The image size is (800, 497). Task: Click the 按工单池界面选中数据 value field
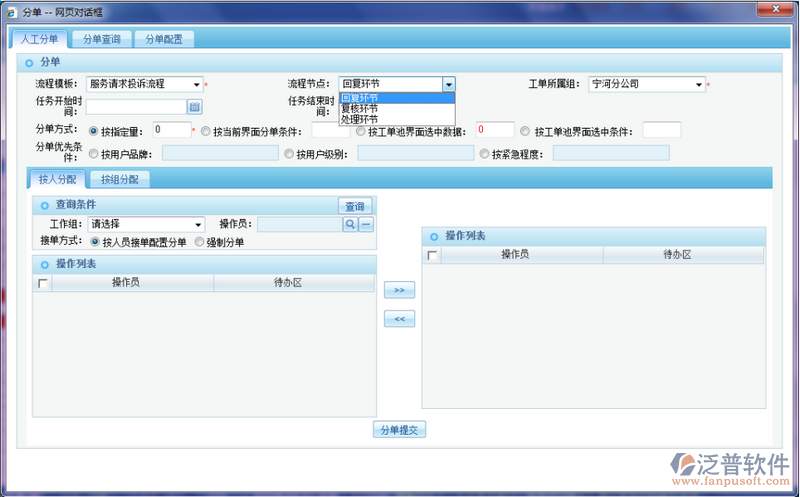pyautogui.click(x=495, y=130)
